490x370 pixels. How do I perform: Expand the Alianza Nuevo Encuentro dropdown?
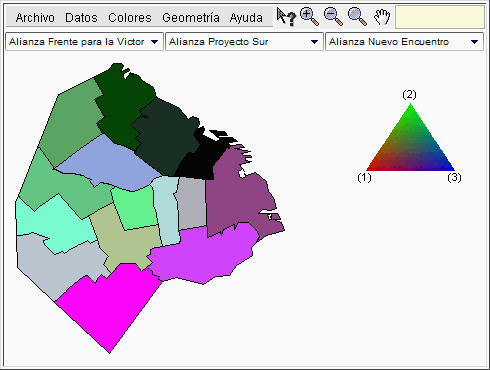[x=404, y=42]
